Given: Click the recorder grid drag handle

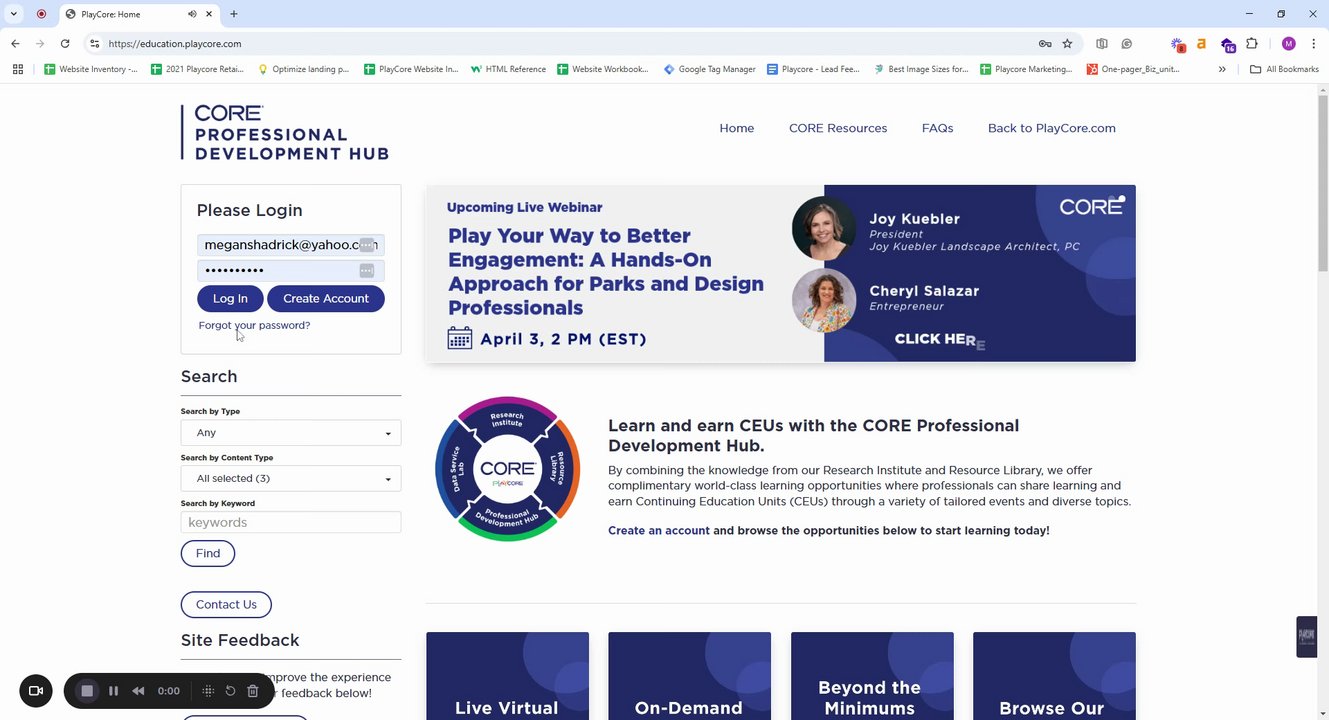Looking at the screenshot, I should 208,691.
